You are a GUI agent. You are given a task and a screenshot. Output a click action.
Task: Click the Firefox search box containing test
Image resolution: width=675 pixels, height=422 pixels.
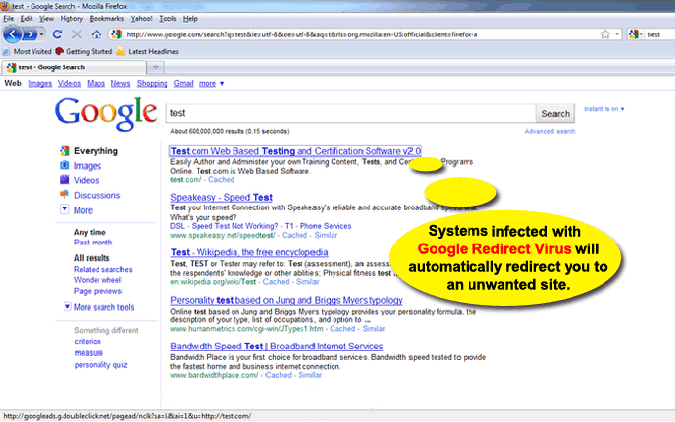660,34
